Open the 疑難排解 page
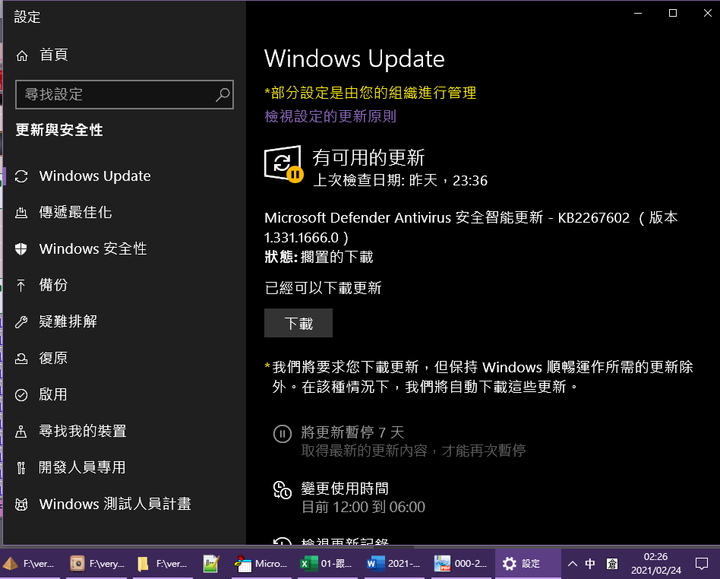This screenshot has width=720, height=579. pyautogui.click(x=68, y=321)
